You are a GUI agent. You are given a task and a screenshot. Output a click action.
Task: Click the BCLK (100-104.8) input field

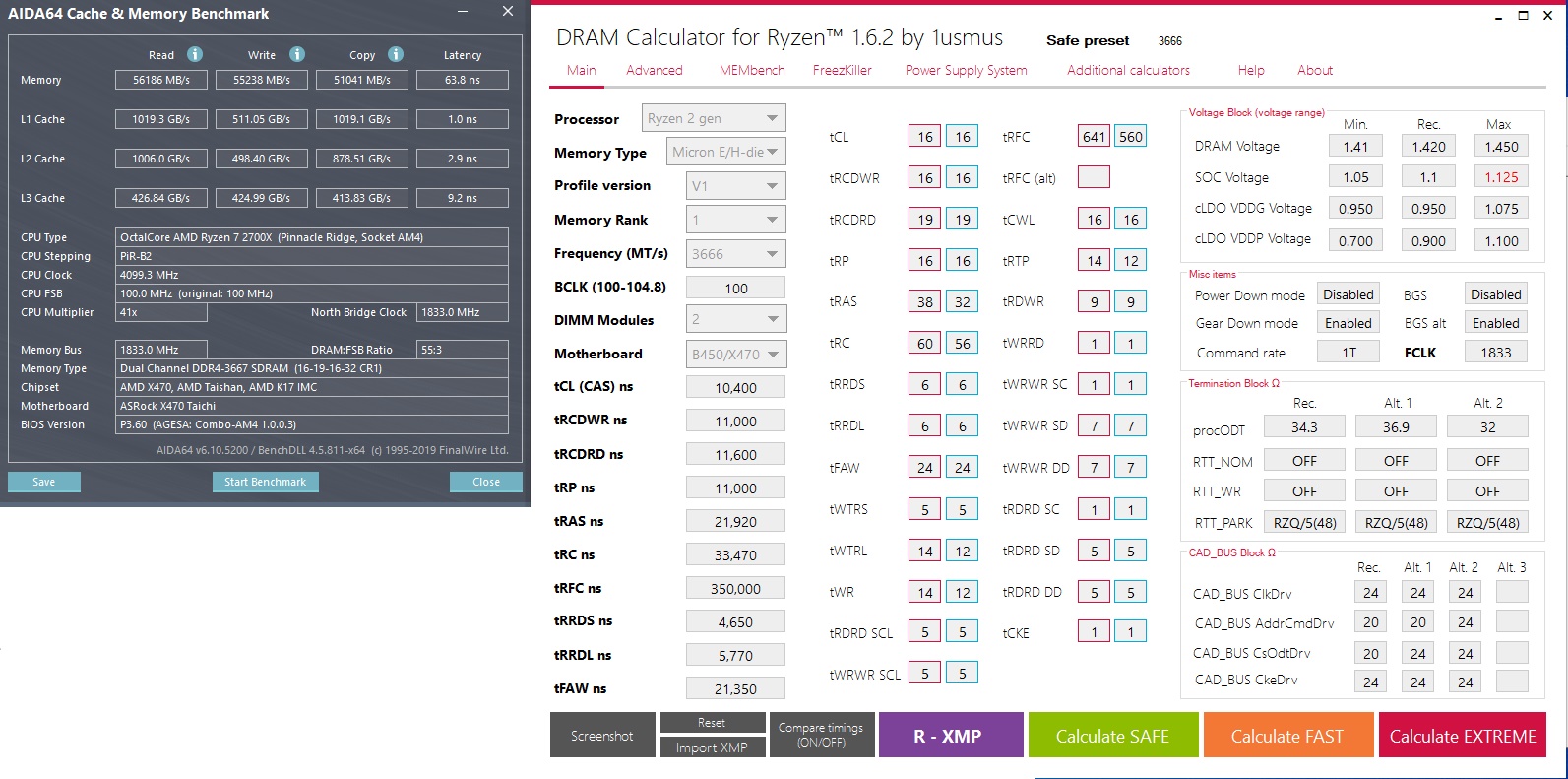(x=735, y=288)
